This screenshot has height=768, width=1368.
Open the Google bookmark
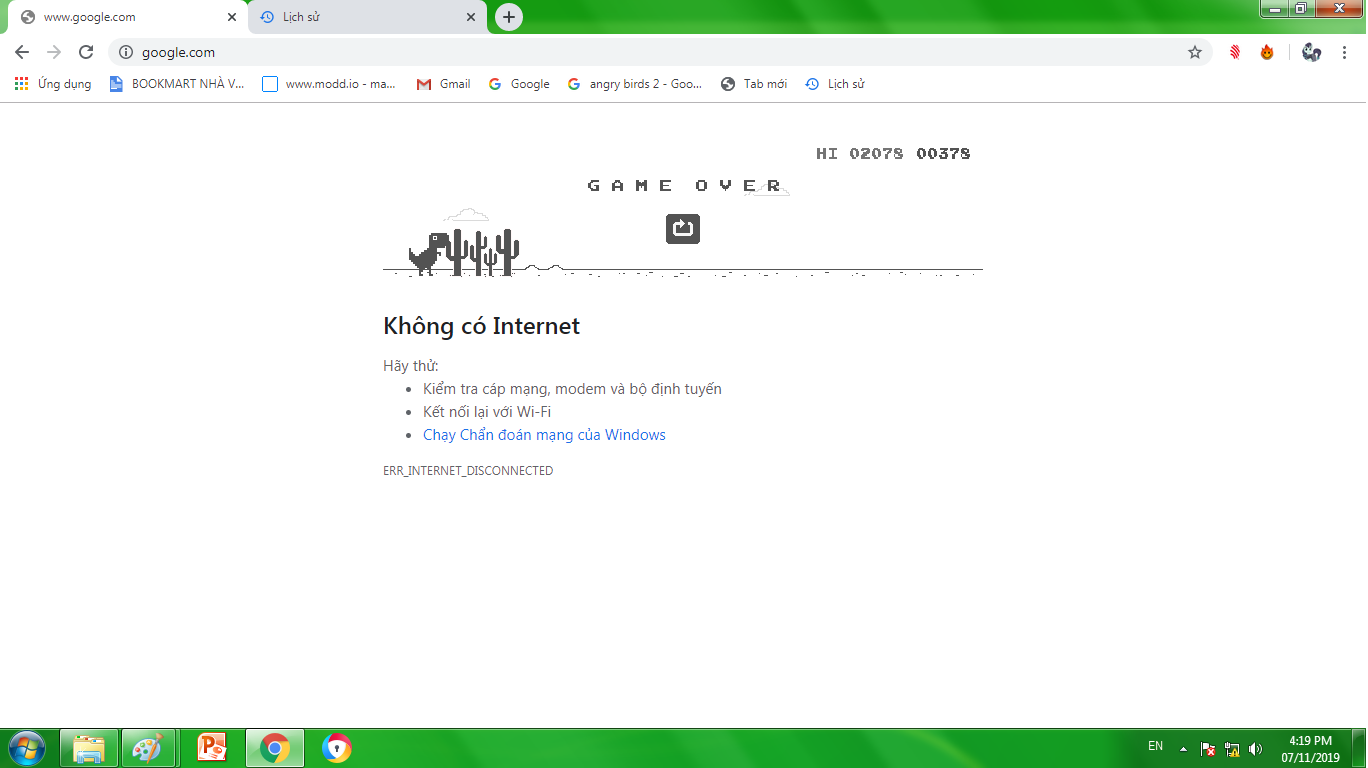pyautogui.click(x=519, y=84)
